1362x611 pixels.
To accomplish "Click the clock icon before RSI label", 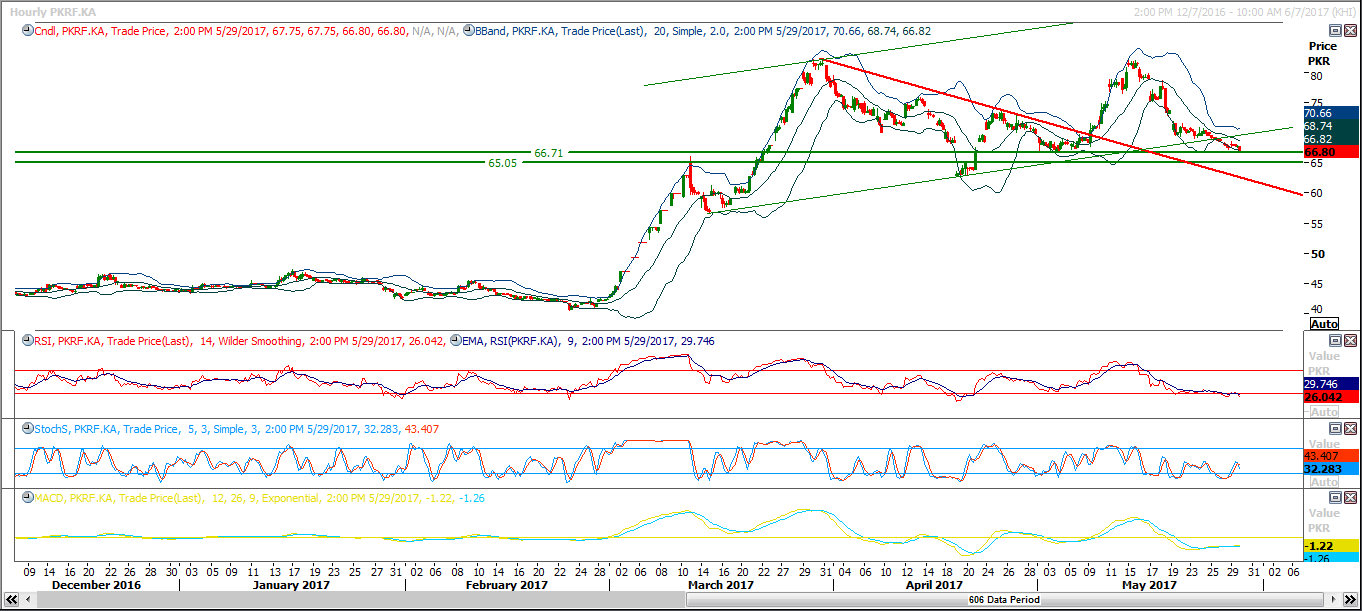I will tap(27, 341).
